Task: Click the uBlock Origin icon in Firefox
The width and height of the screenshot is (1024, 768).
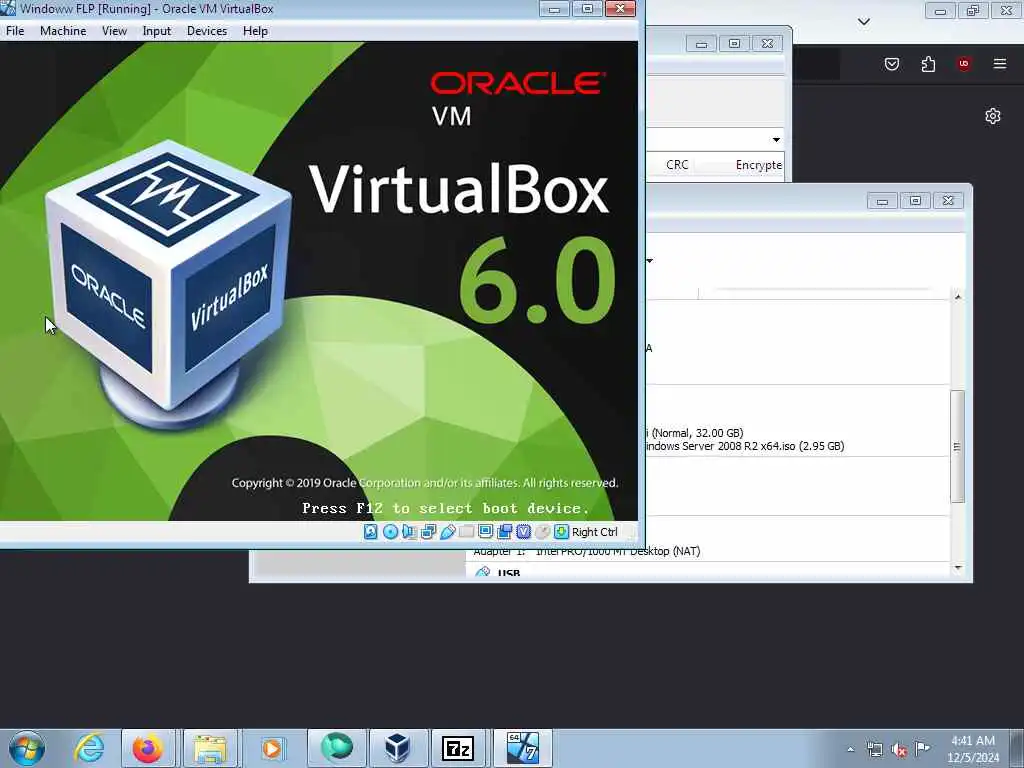Action: (964, 63)
